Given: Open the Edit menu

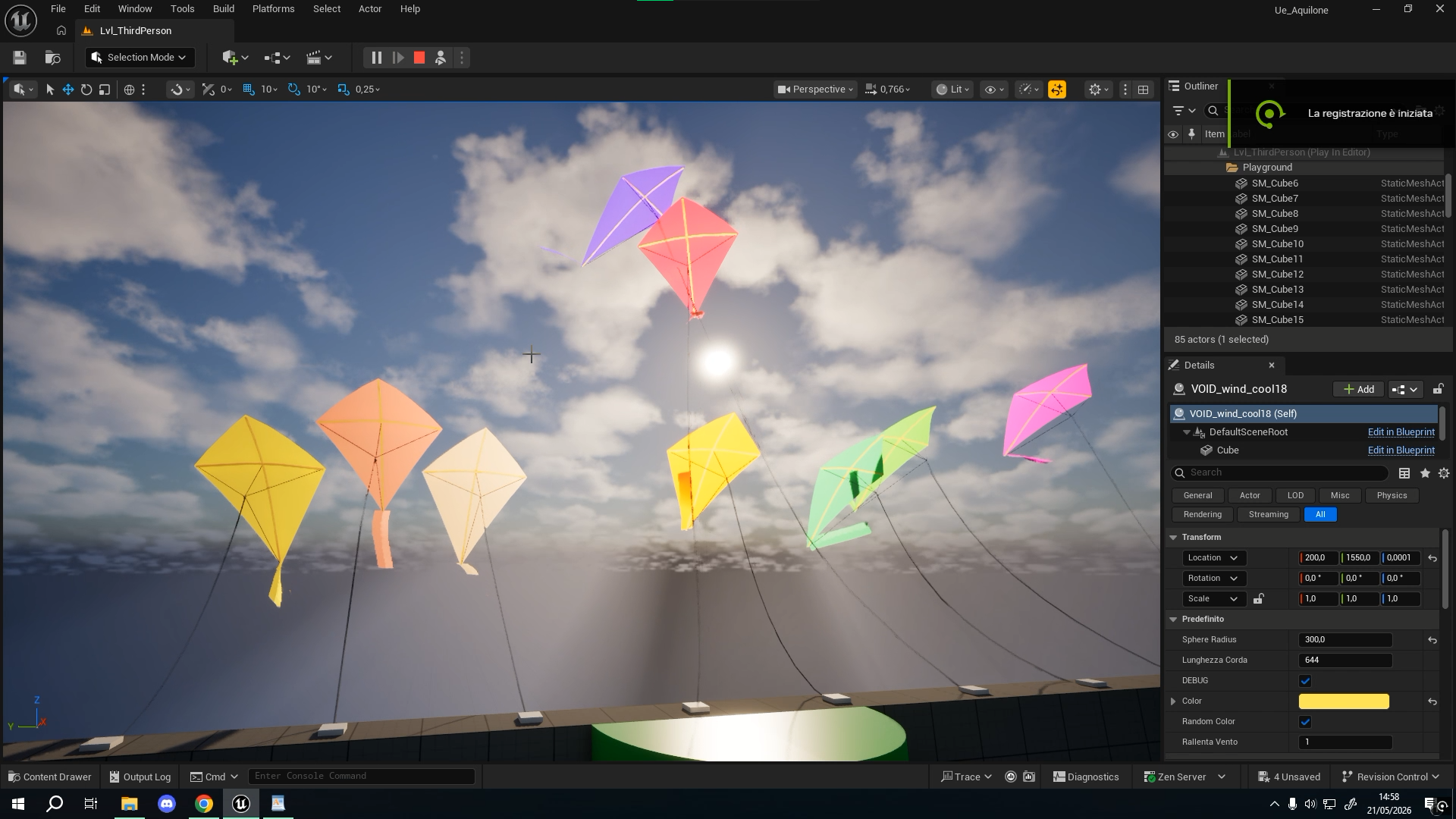Looking at the screenshot, I should (x=92, y=9).
